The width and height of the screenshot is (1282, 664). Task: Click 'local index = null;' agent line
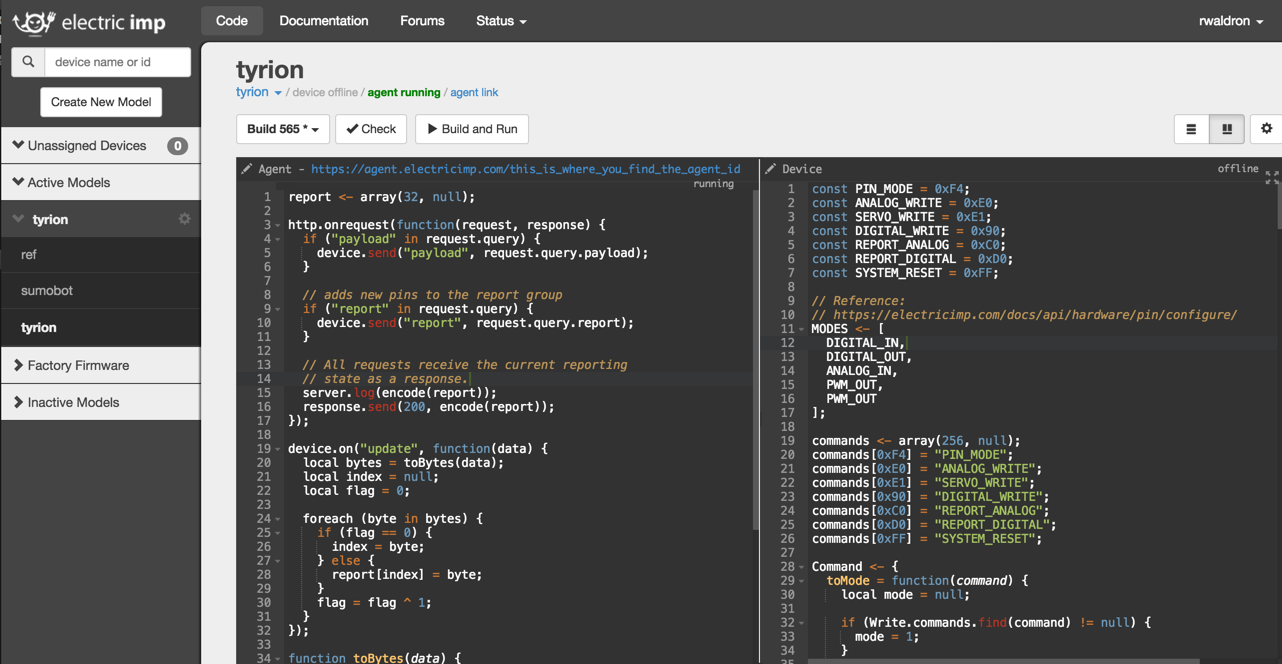pyautogui.click(x=372, y=477)
